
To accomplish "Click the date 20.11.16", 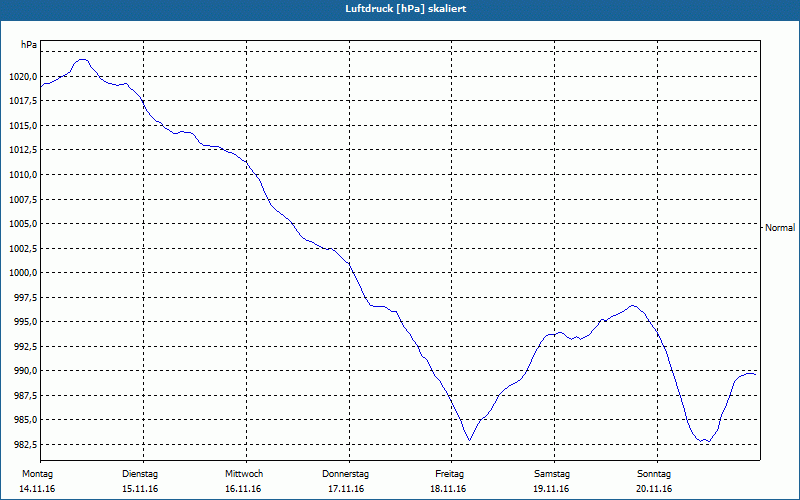I will [x=654, y=489].
